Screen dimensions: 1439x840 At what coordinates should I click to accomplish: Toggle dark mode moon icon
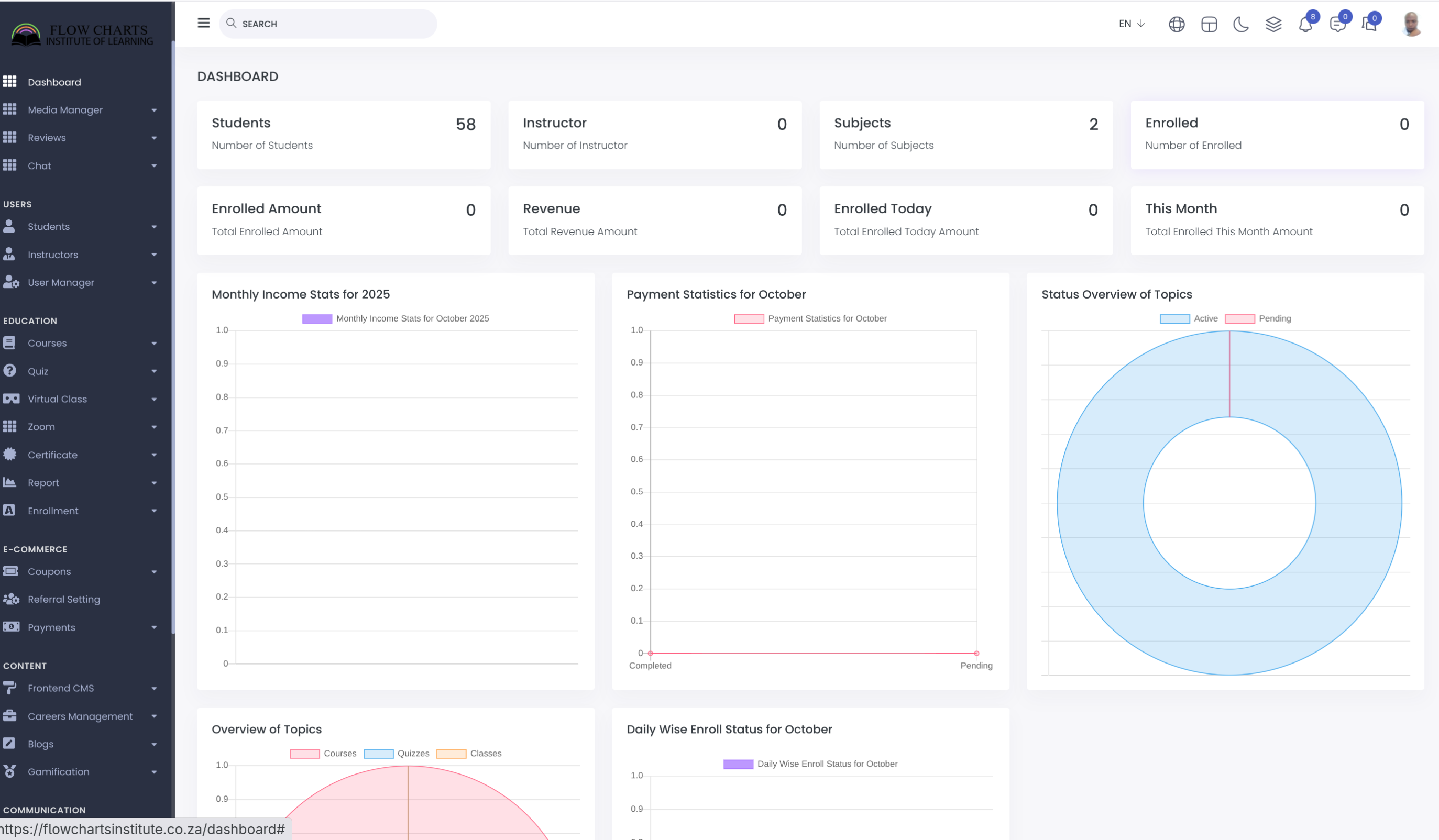click(1240, 24)
